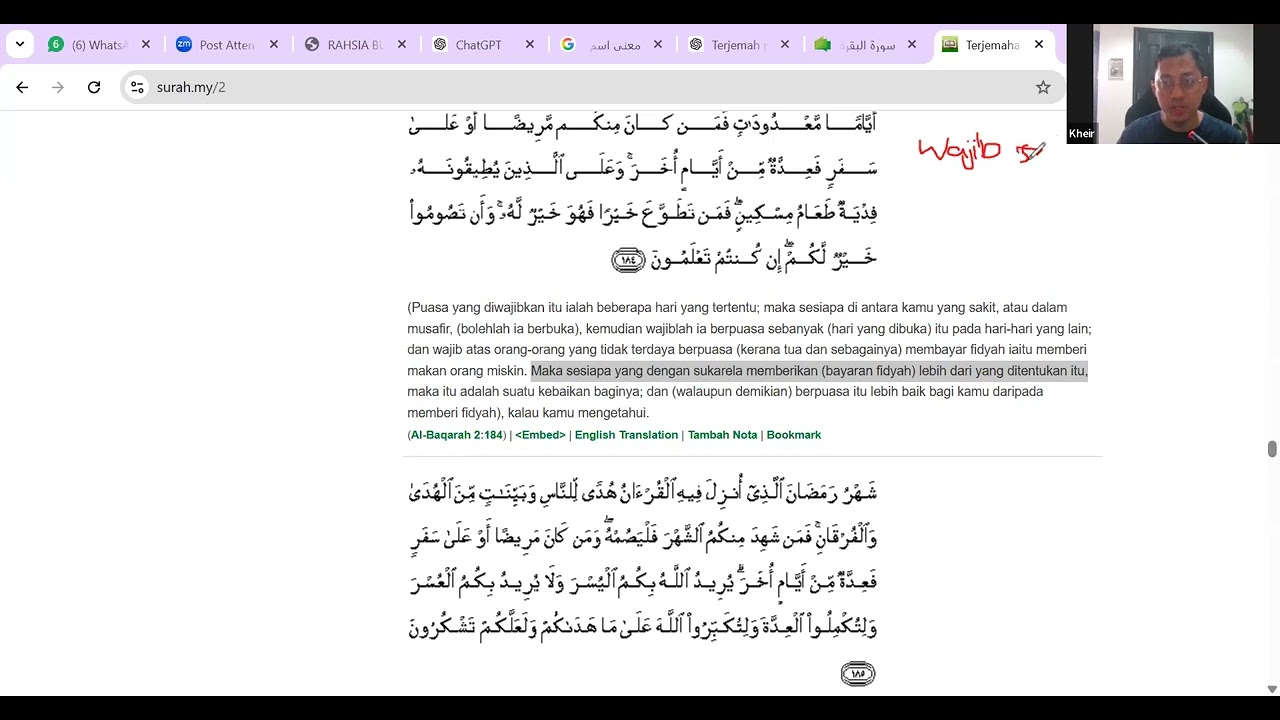The image size is (1280, 720).
Task: Open the tab search dropdown arrow
Action: point(20,45)
